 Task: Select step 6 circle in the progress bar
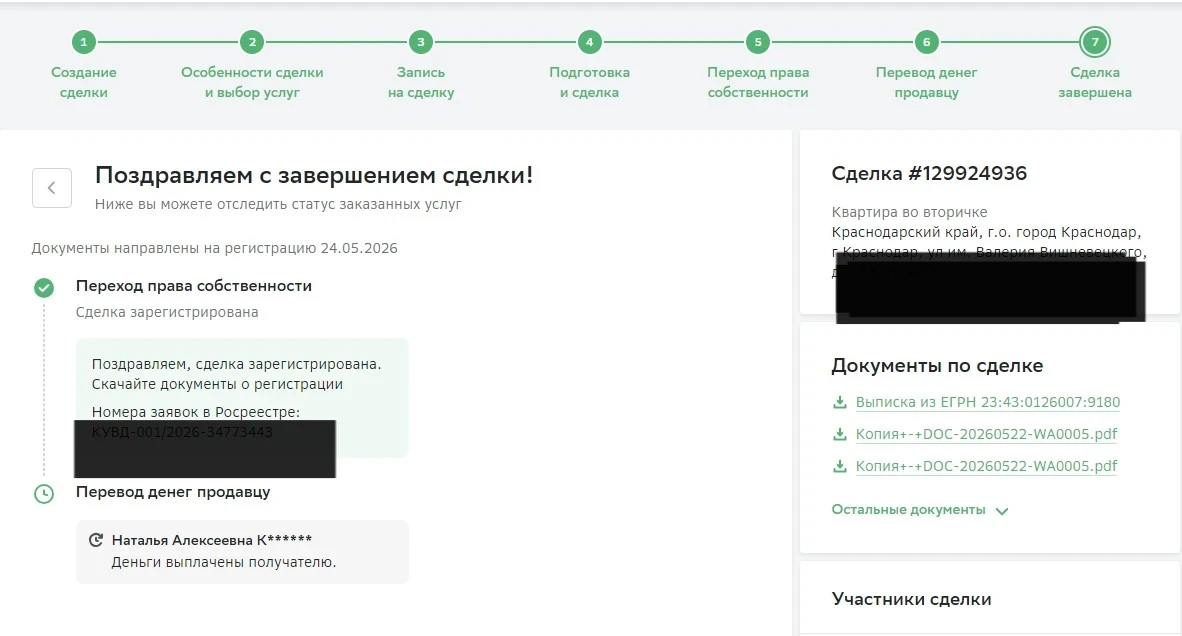tap(926, 42)
